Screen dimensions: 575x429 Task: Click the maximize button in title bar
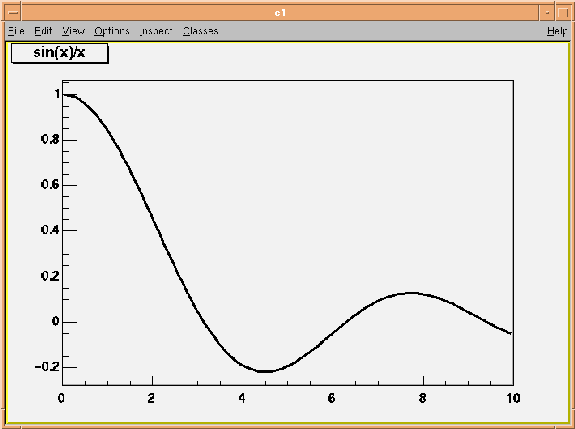[x=563, y=13]
